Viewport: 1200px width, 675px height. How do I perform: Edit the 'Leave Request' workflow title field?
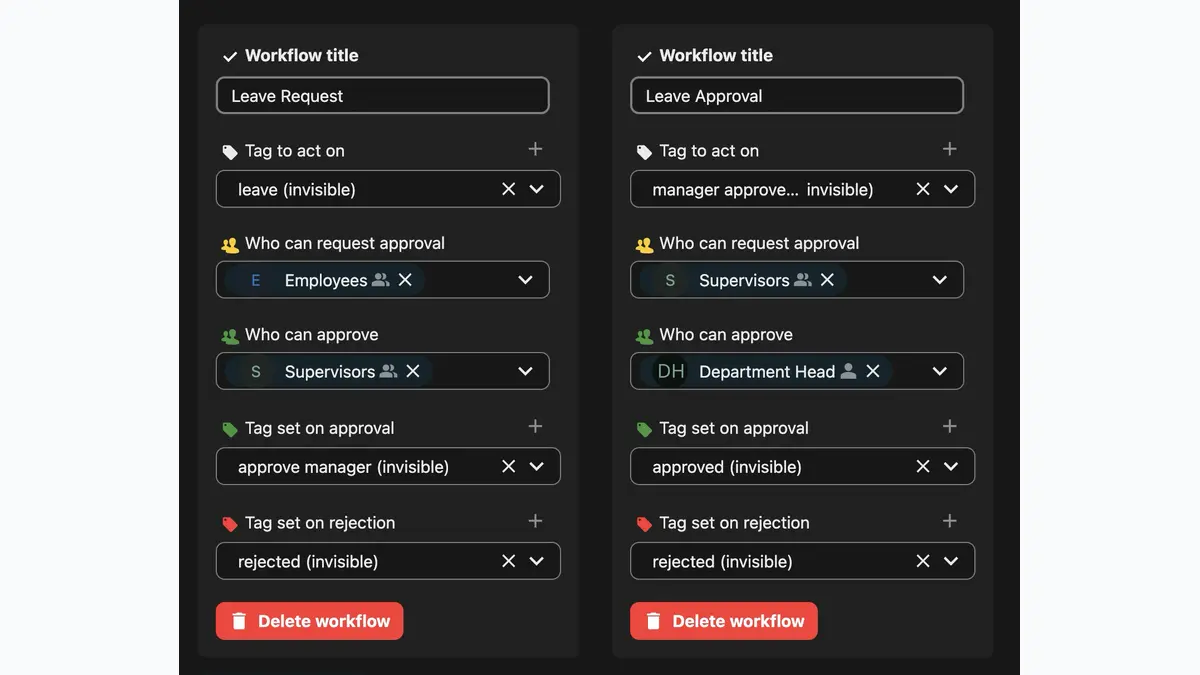click(x=383, y=96)
